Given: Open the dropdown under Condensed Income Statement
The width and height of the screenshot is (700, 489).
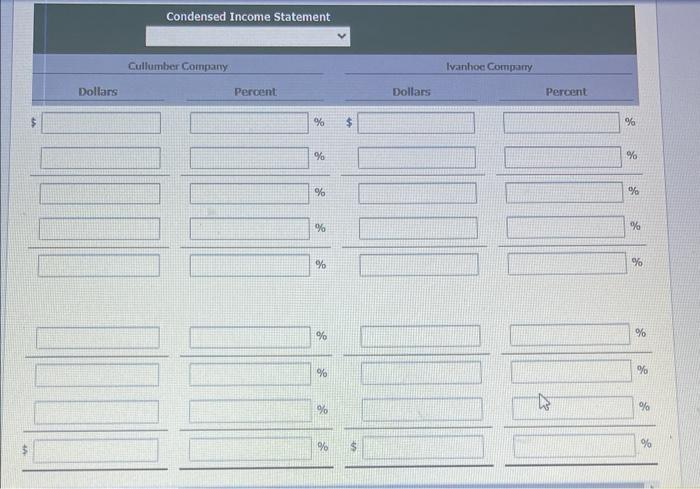Looking at the screenshot, I should (248, 36).
